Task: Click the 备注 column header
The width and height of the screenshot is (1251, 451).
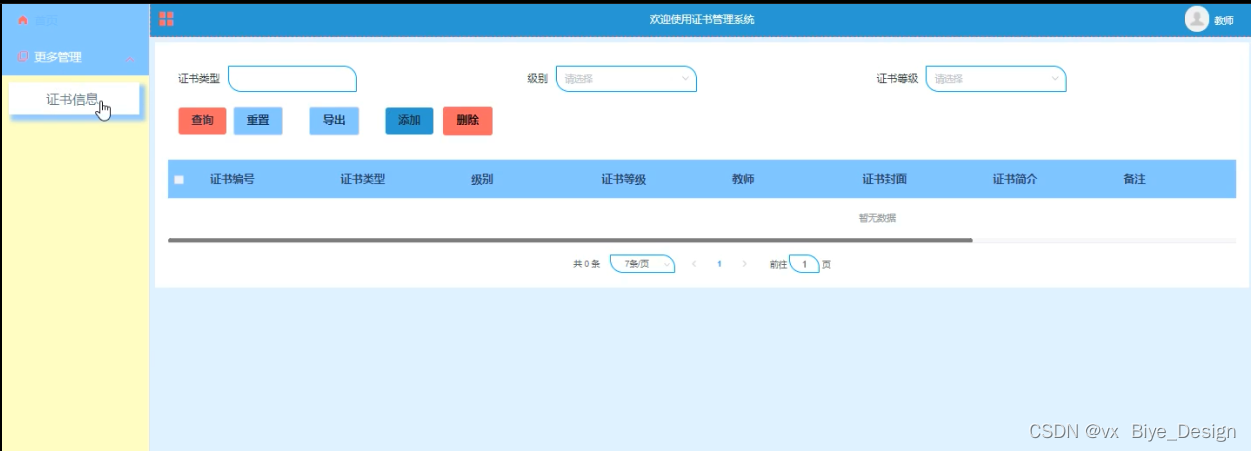Action: (1134, 180)
